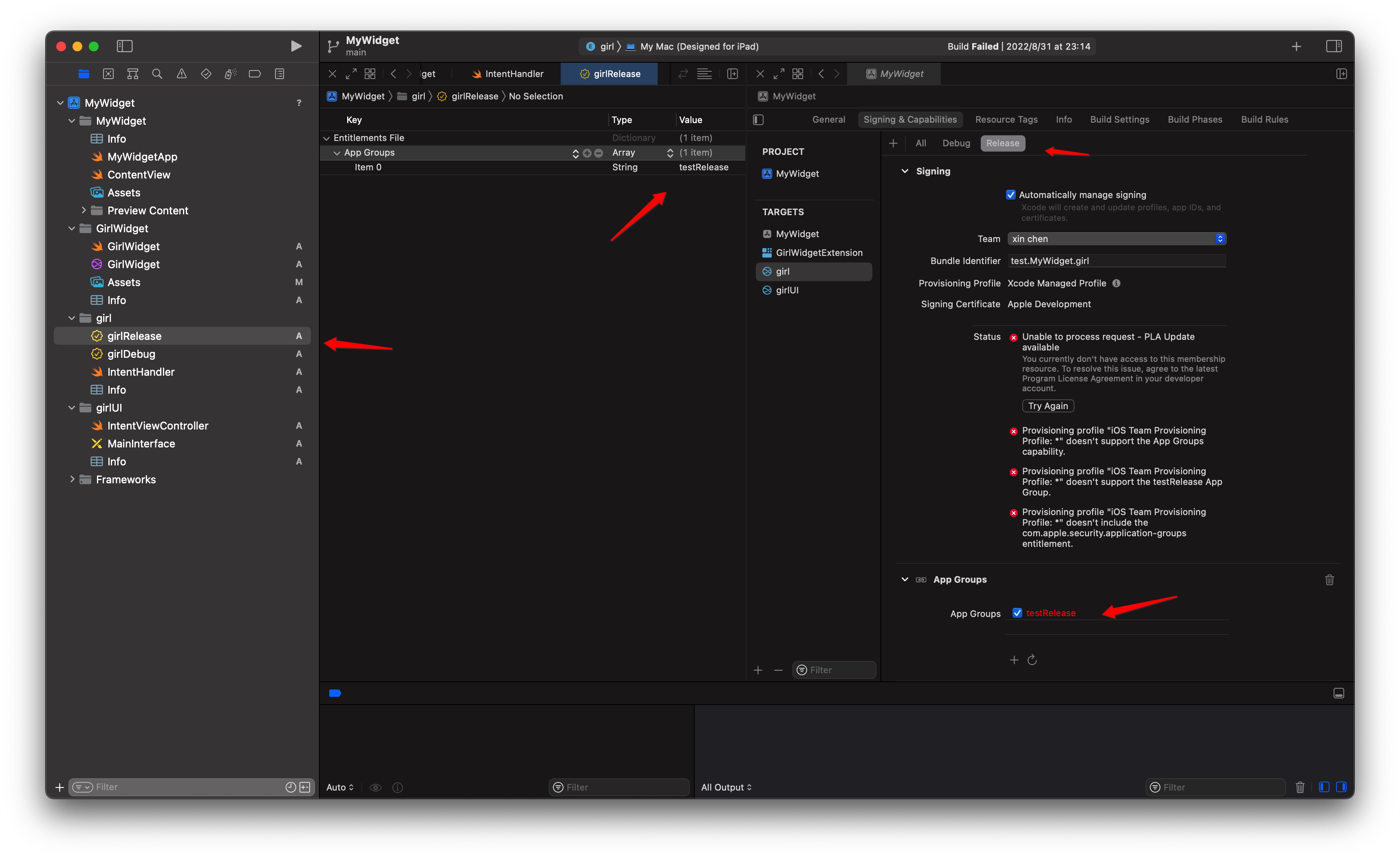Expand the Frameworks folder

click(72, 480)
